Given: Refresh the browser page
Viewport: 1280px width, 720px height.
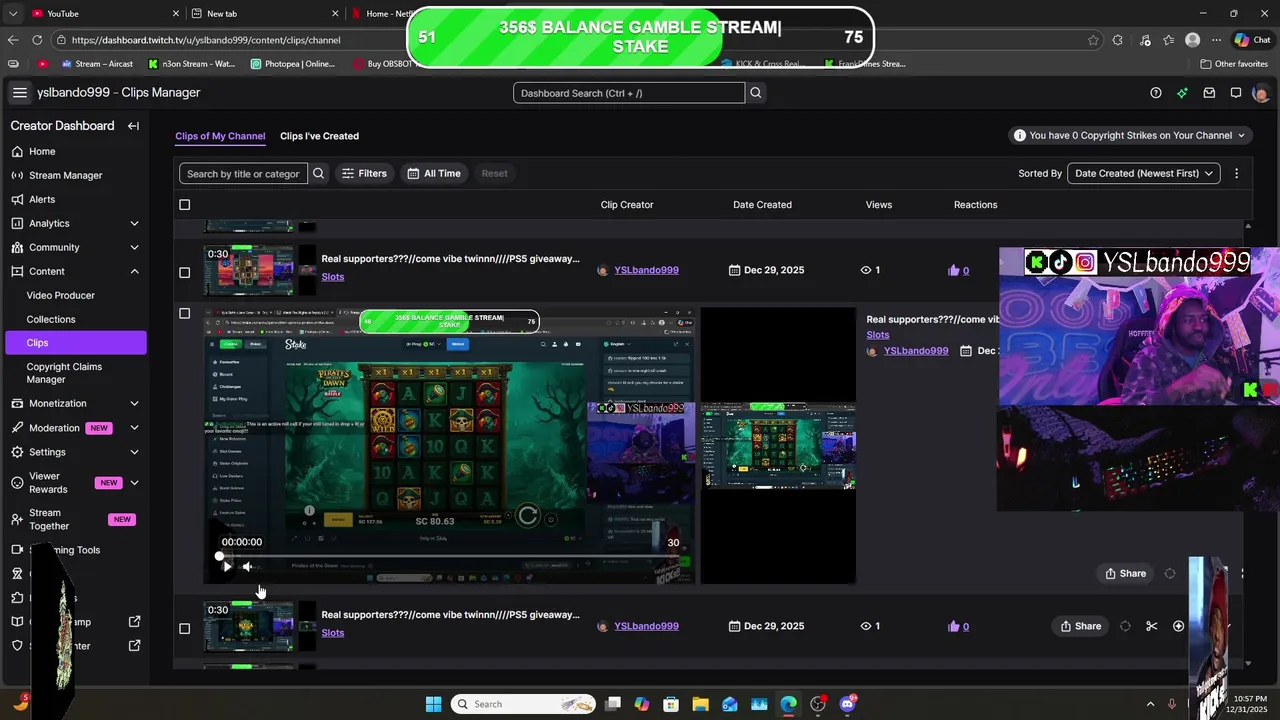Looking at the screenshot, I should [x=37, y=40].
